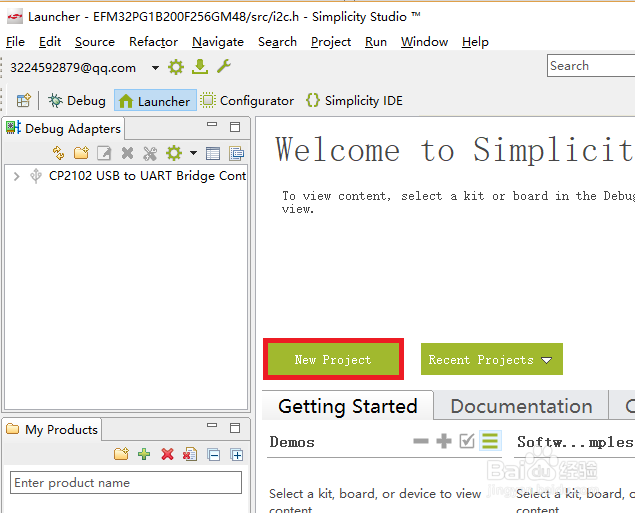Open the Navigate menu

coord(218,42)
